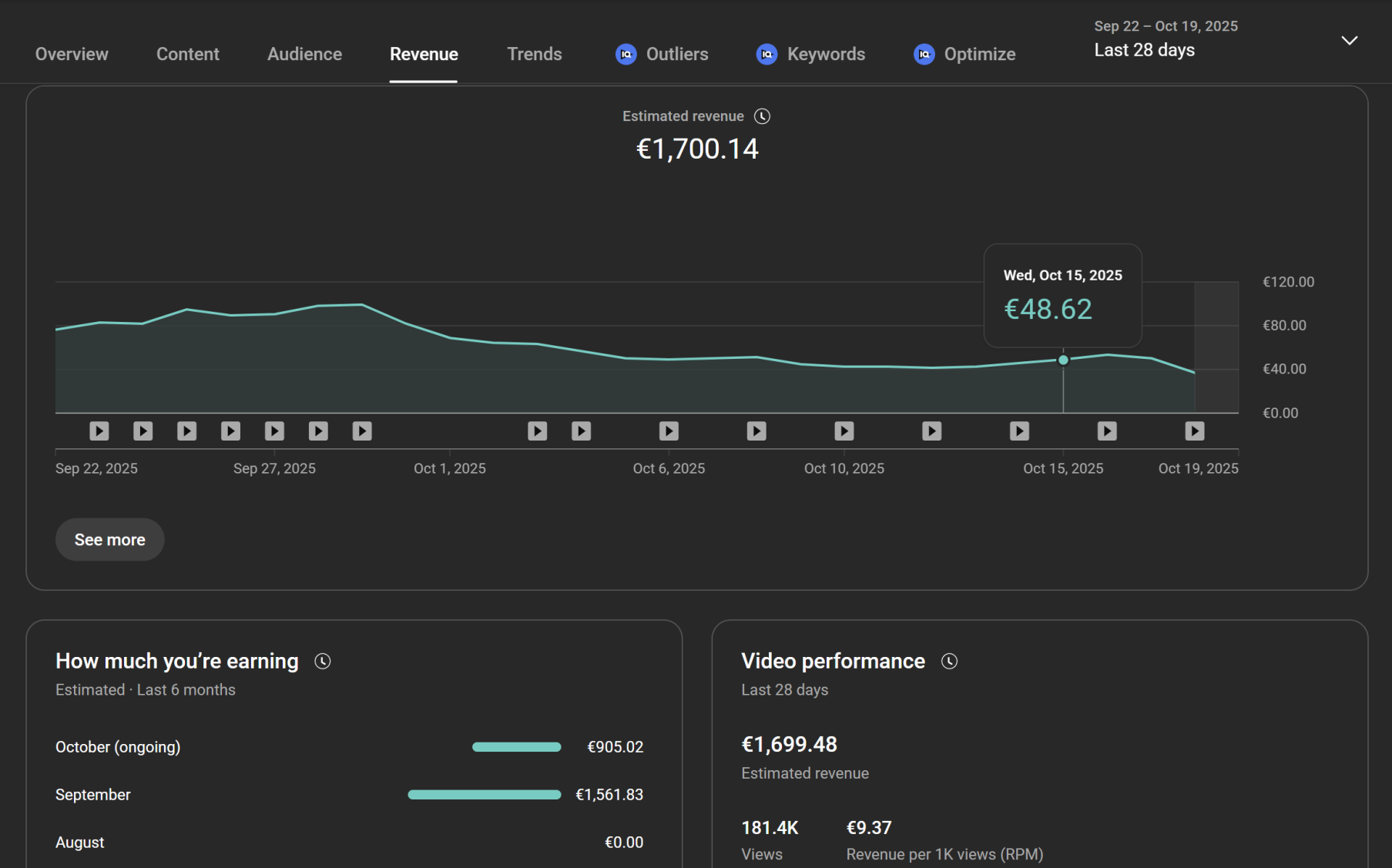Viewport: 1392px width, 868px height.
Task: Open the Audience tab
Action: pyautogui.click(x=304, y=54)
